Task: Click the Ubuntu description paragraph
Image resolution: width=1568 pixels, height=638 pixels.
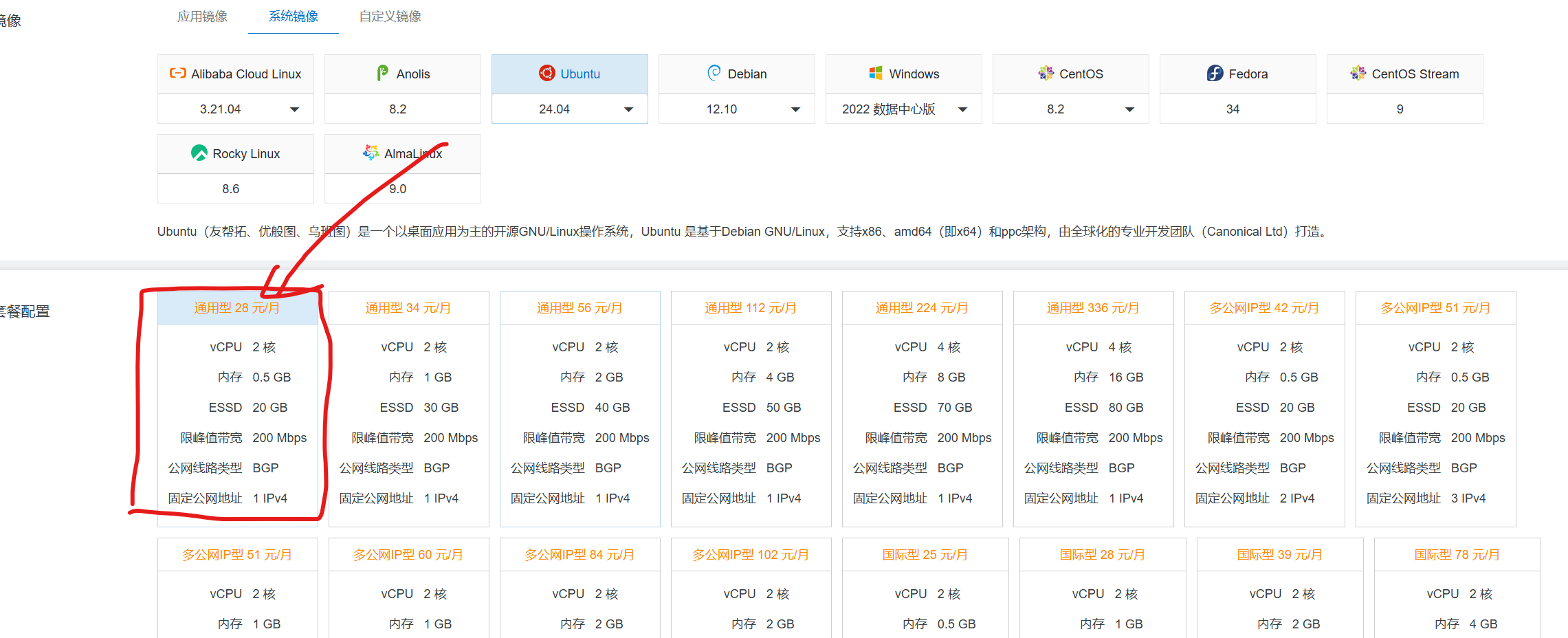Action: tap(744, 232)
